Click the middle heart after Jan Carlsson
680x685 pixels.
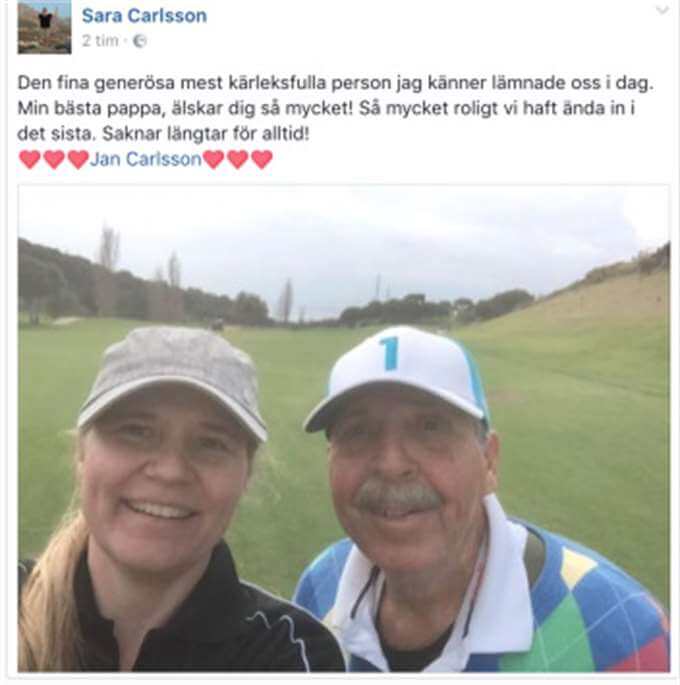(x=238, y=159)
